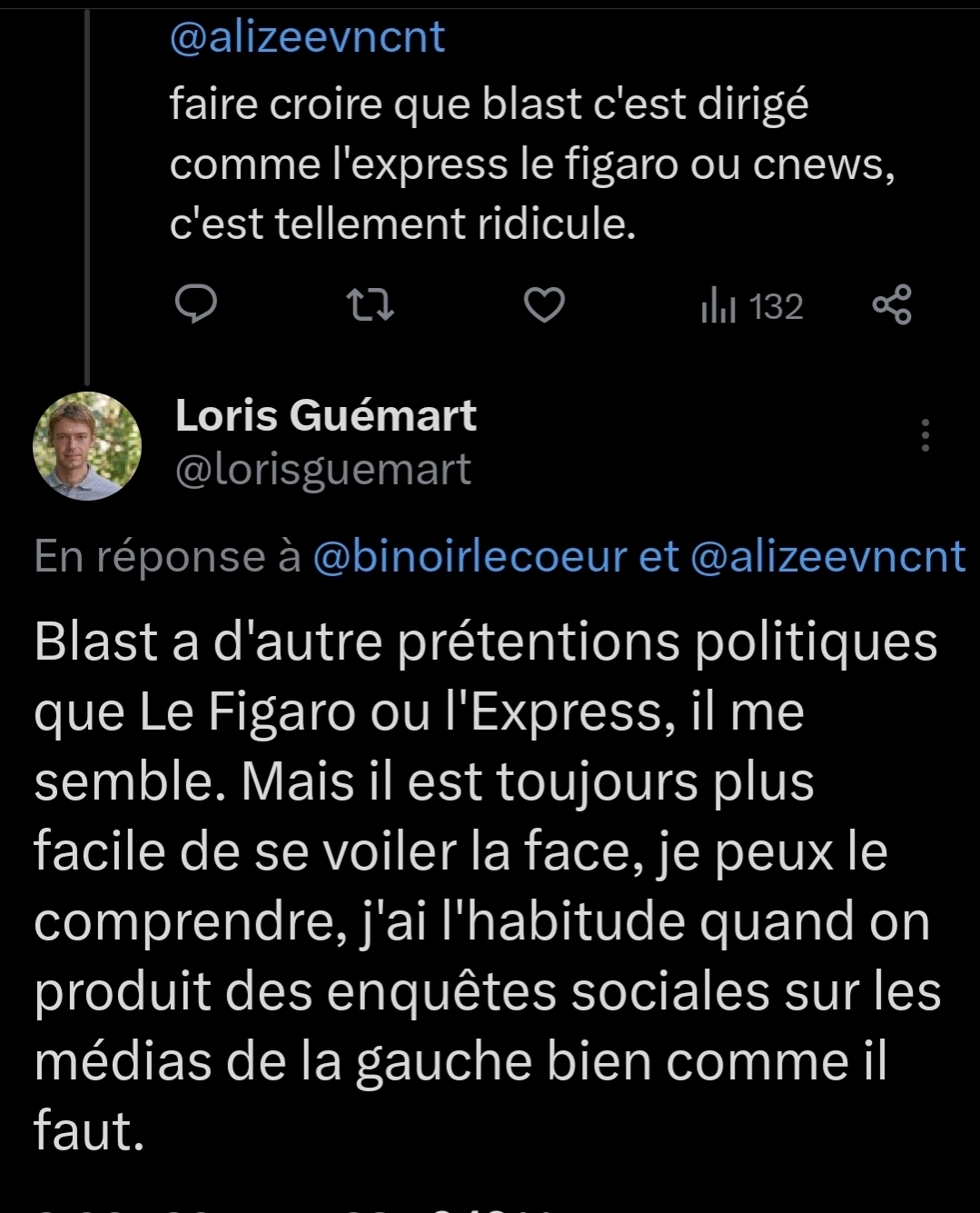The height and width of the screenshot is (1213, 980).
Task: Open reply text starting 'Blast a d'autre prétentions'
Action: pyautogui.click(x=485, y=641)
